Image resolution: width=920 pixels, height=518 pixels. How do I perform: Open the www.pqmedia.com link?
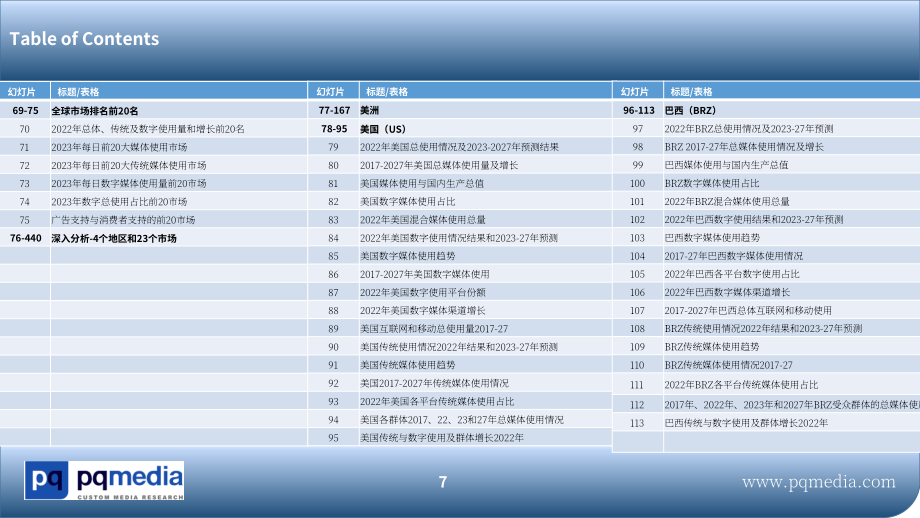(818, 482)
